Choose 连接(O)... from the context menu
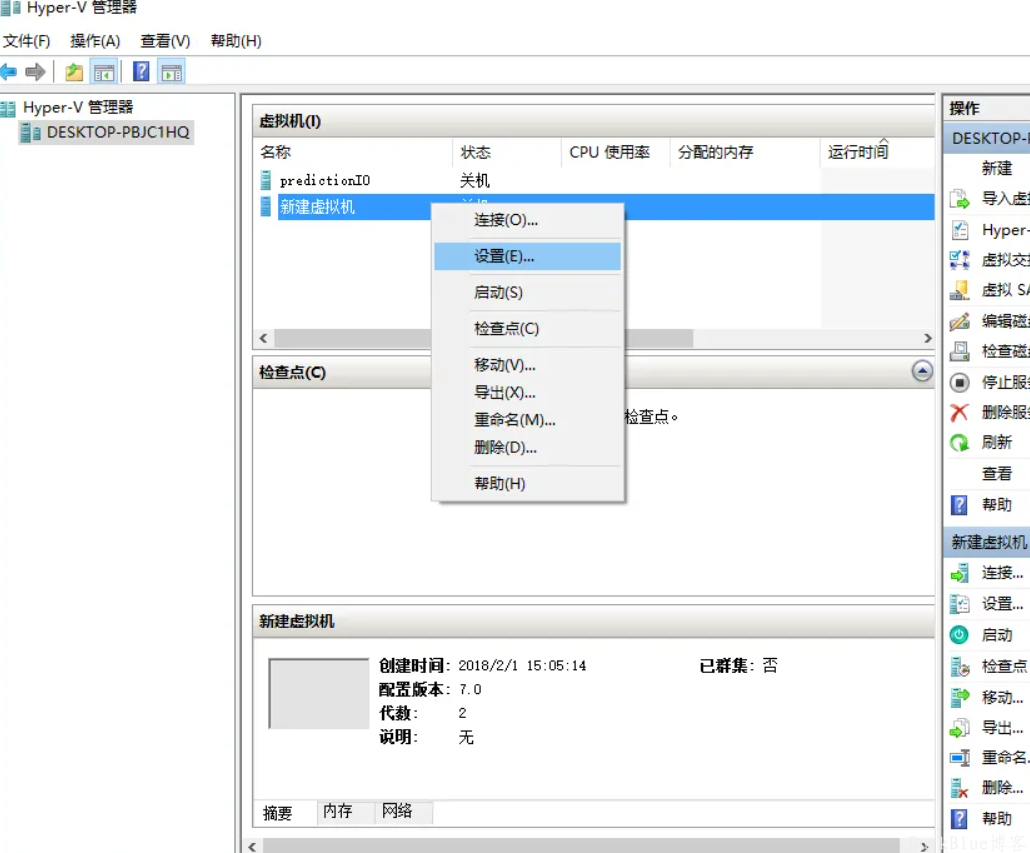Image resolution: width=1030 pixels, height=853 pixels. coord(527,220)
